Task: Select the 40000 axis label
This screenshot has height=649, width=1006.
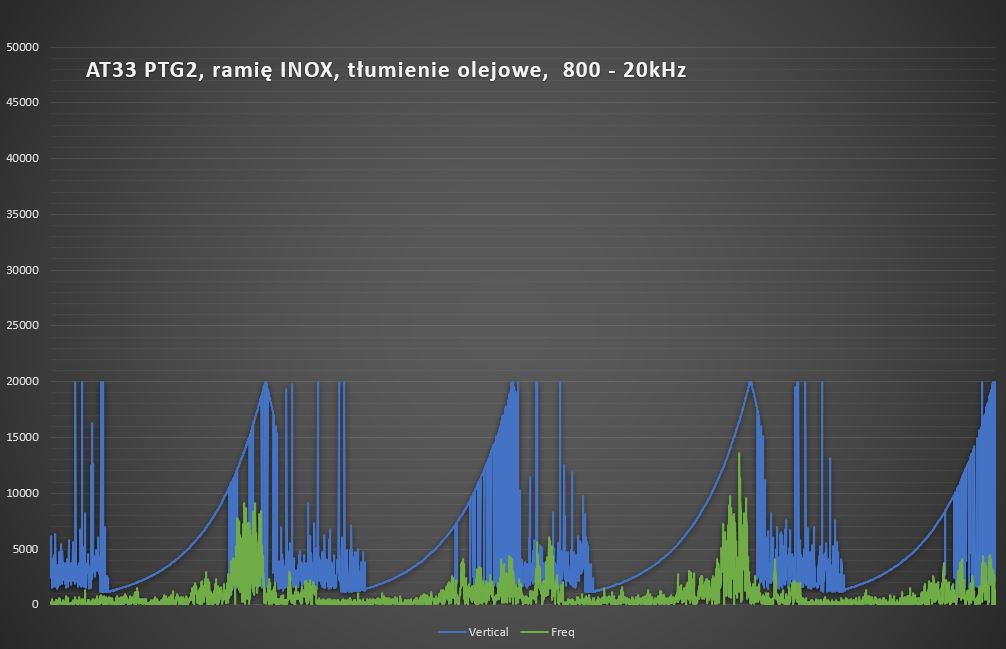Action: click(x=22, y=158)
